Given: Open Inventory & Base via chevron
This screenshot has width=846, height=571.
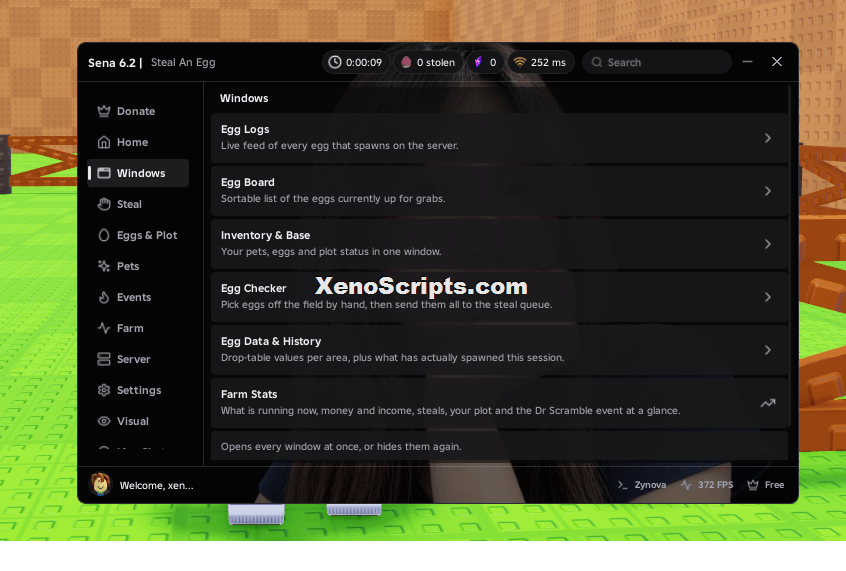Looking at the screenshot, I should click(x=768, y=244).
